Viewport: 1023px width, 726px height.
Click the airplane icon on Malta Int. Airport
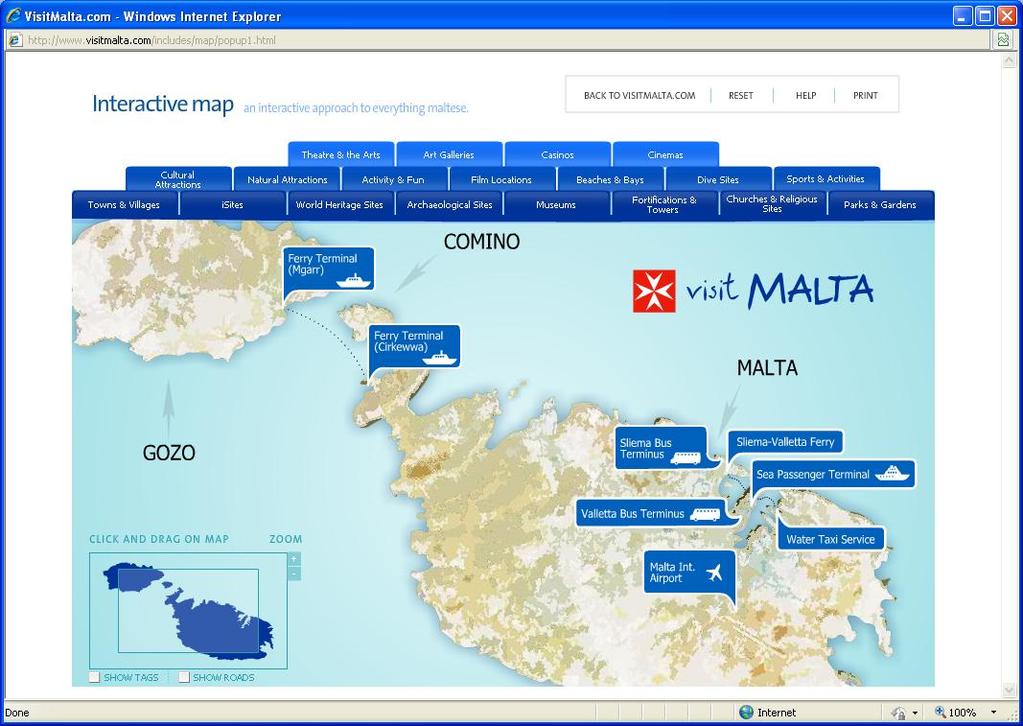pyautogui.click(x=714, y=572)
